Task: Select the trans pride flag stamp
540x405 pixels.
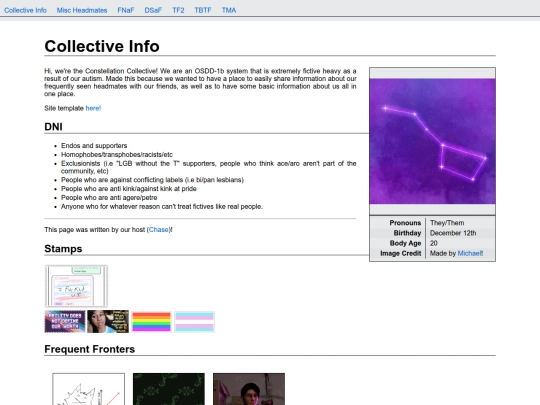Action: tap(194, 322)
